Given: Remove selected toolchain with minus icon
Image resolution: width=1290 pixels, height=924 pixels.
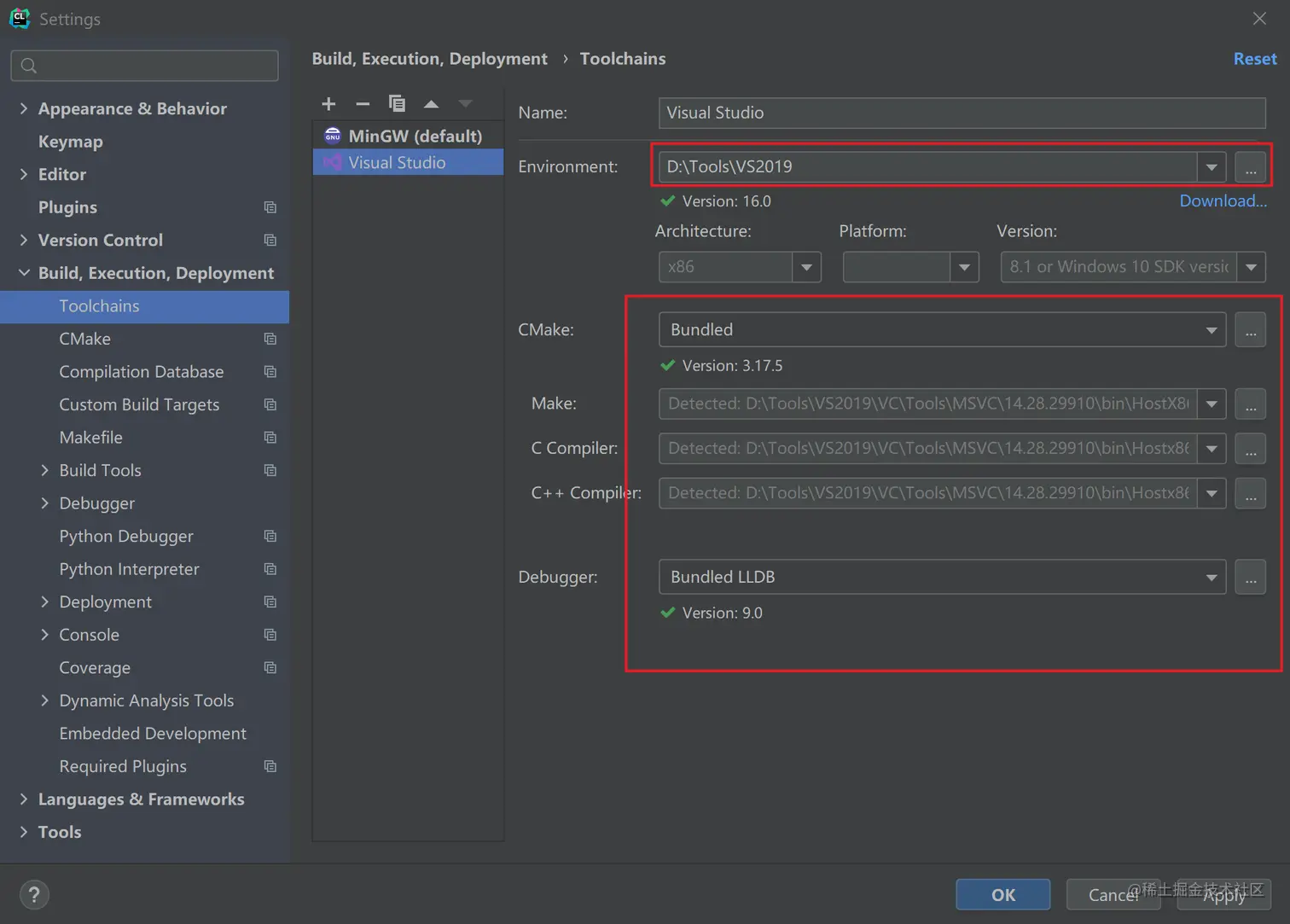Looking at the screenshot, I should pyautogui.click(x=363, y=104).
